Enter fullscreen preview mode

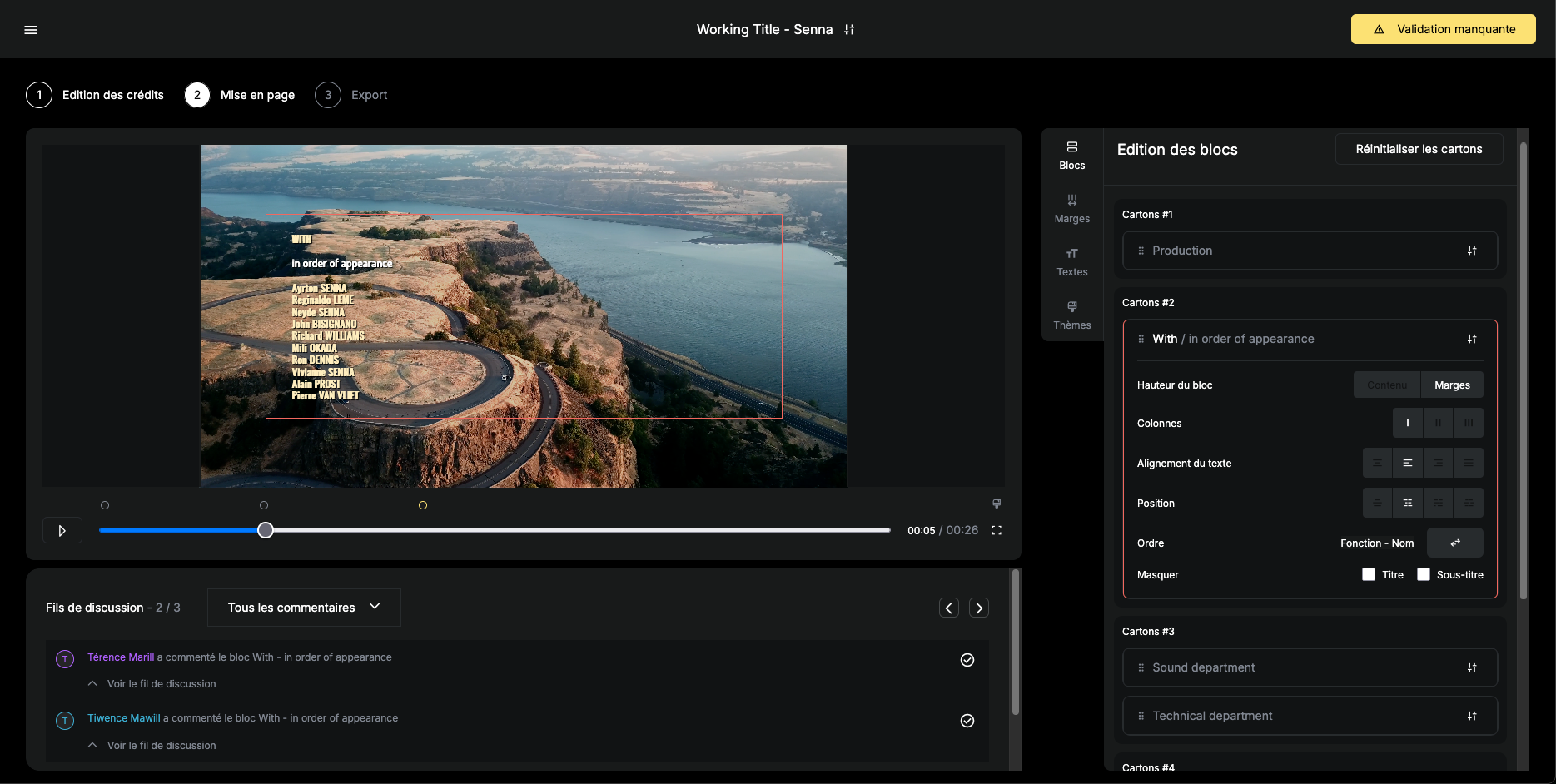point(997,530)
